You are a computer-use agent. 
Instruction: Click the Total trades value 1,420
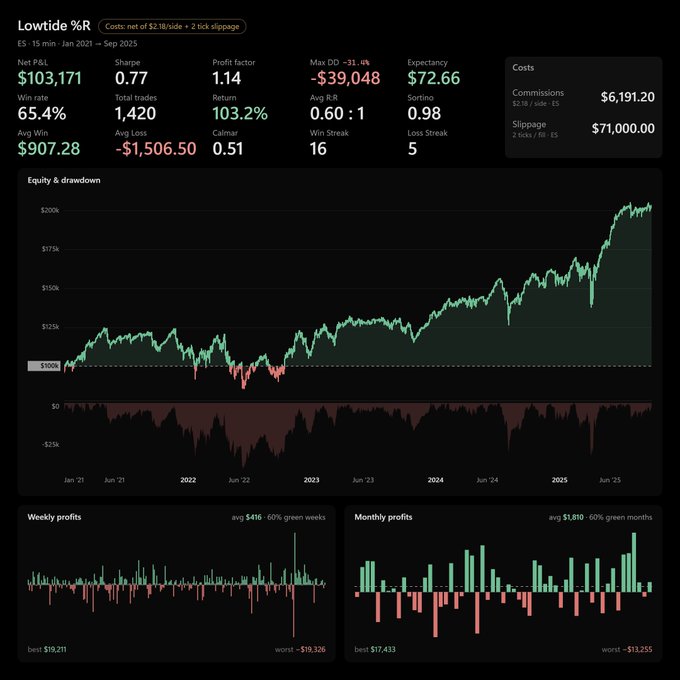click(x=135, y=114)
